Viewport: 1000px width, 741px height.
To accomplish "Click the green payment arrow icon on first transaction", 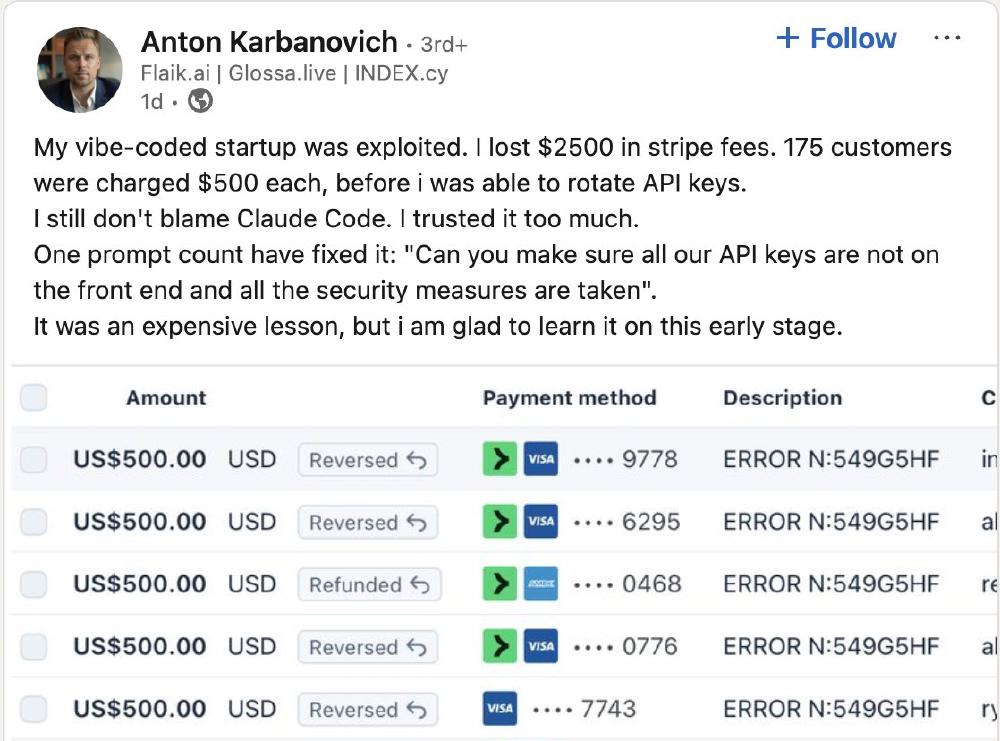I will 499,459.
